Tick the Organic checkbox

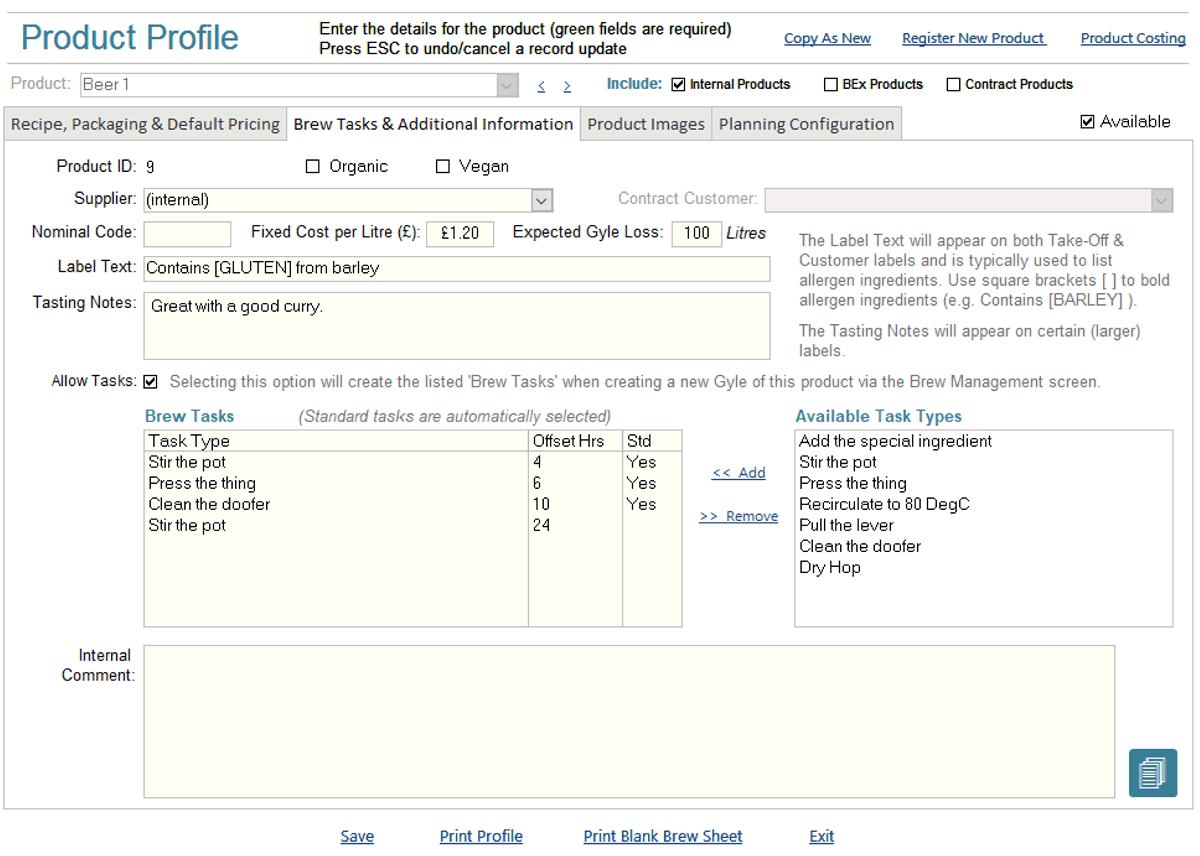click(x=313, y=167)
